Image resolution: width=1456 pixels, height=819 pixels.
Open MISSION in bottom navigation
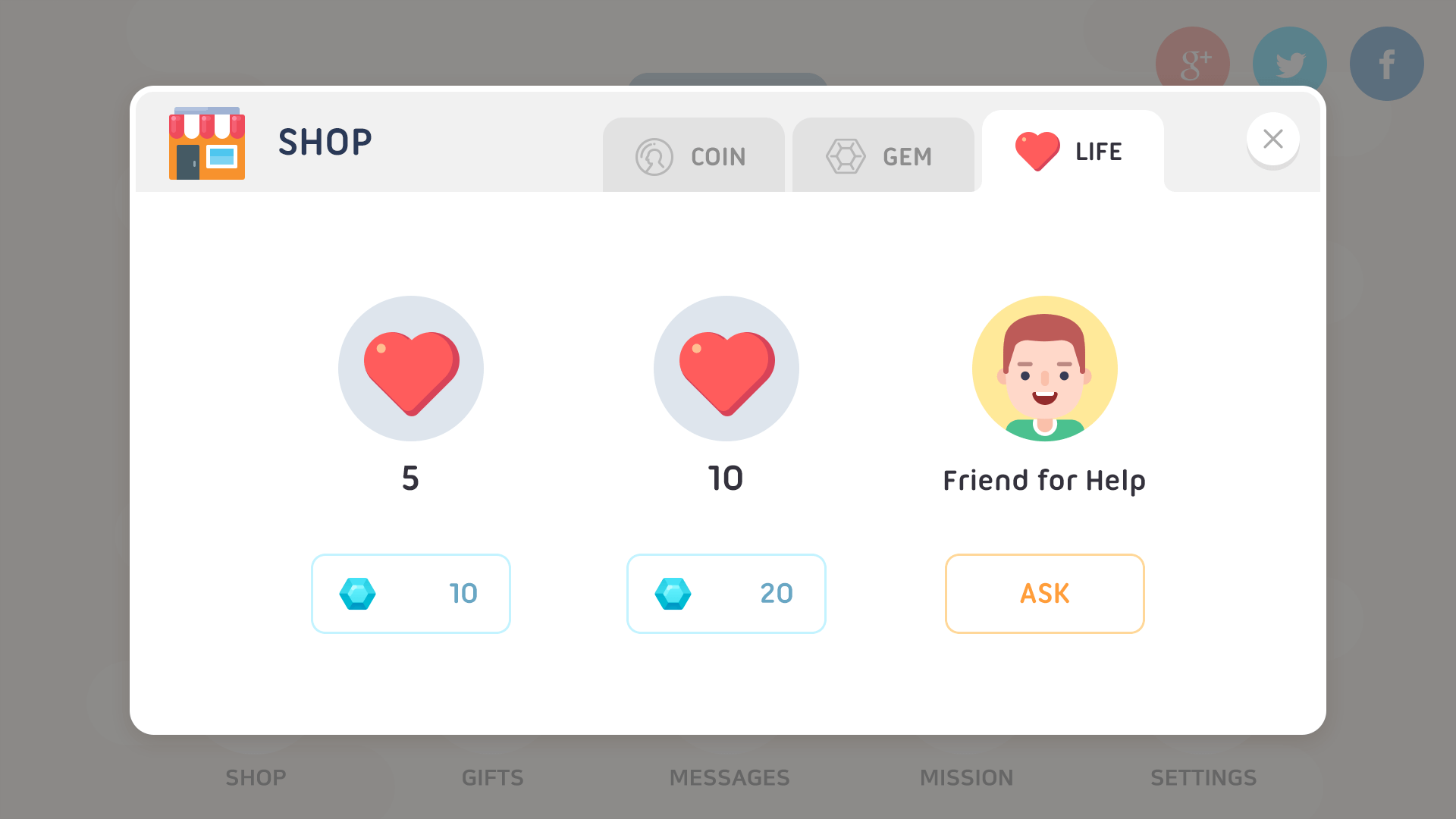click(967, 778)
